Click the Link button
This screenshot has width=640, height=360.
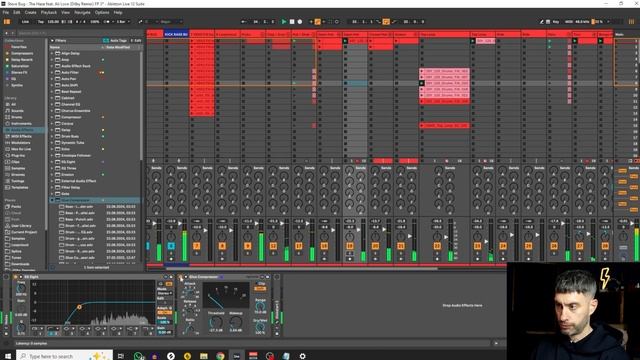(25, 22)
